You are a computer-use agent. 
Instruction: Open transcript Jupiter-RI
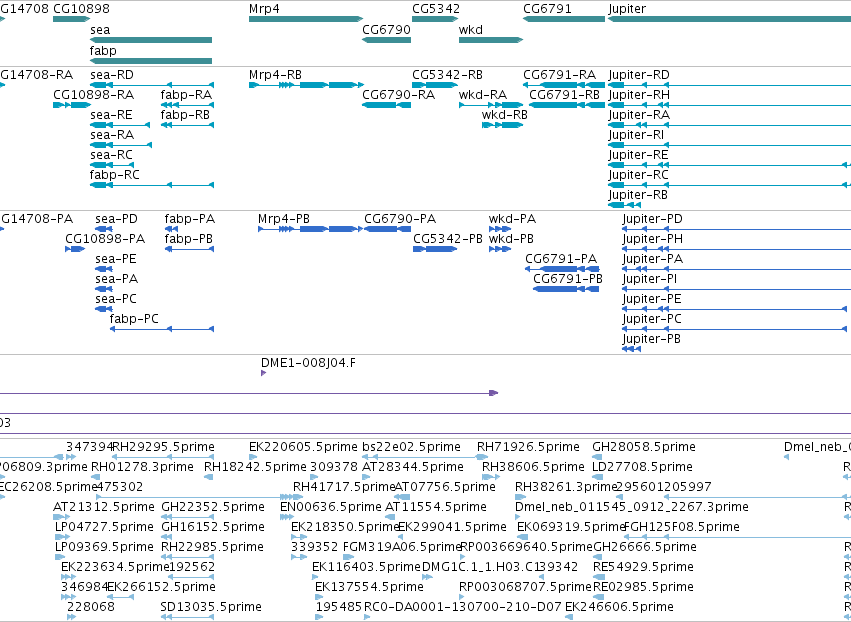(x=636, y=135)
